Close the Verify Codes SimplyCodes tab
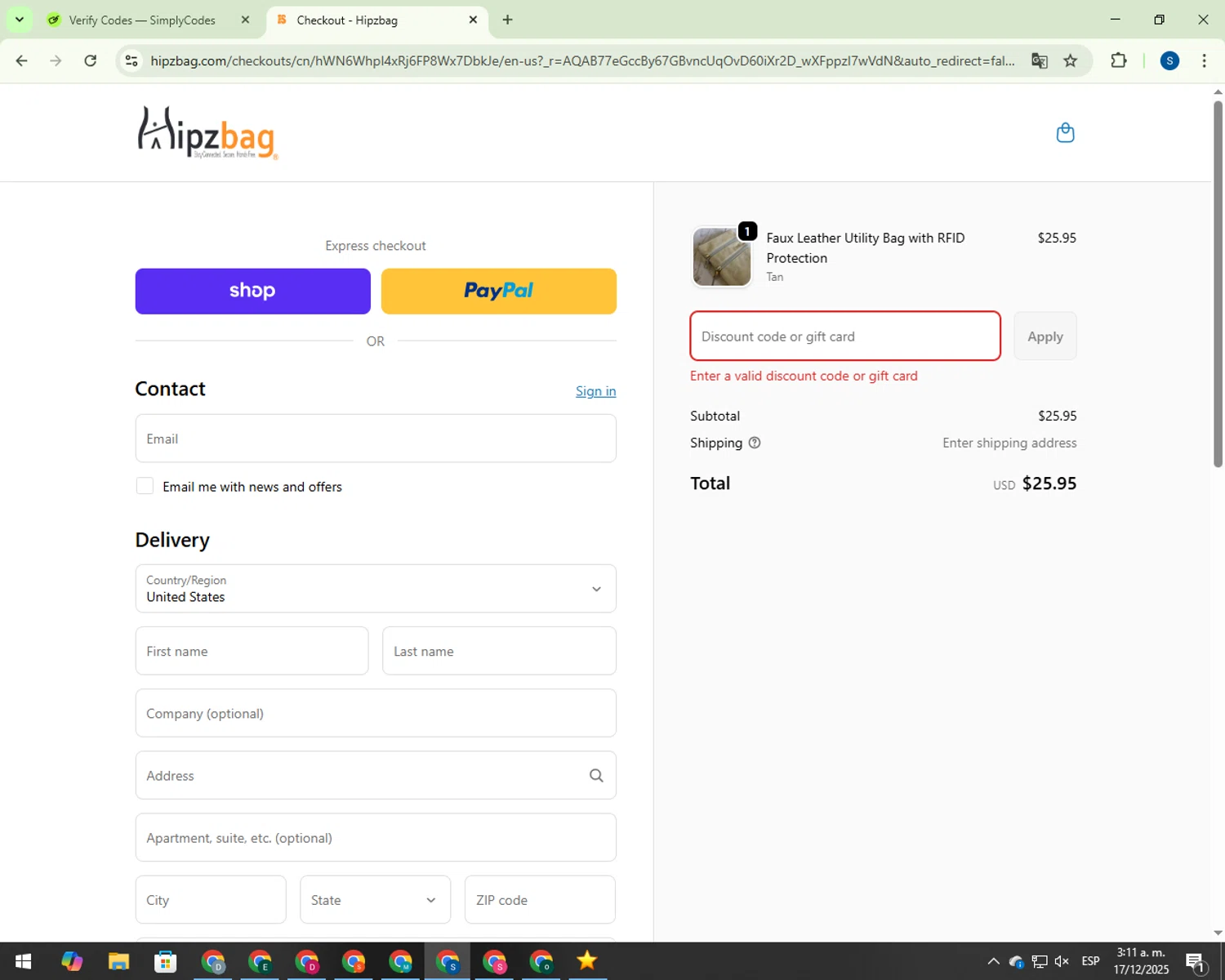Viewport: 1225px width, 980px height. pos(245,20)
